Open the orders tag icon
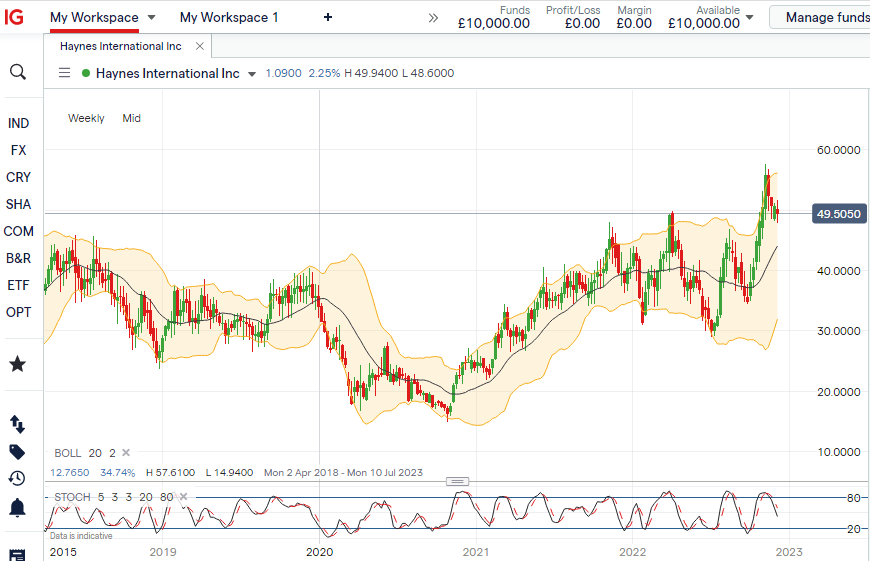The image size is (870, 561). 18,452
